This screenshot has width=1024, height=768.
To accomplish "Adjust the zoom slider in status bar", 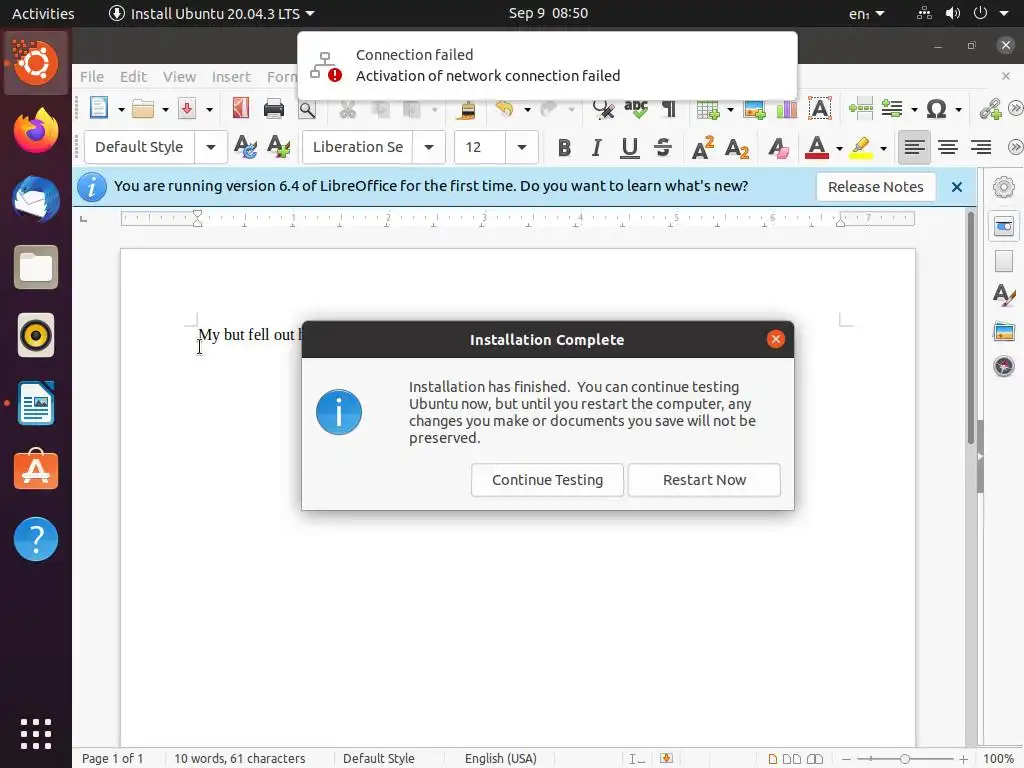I will pos(904,759).
